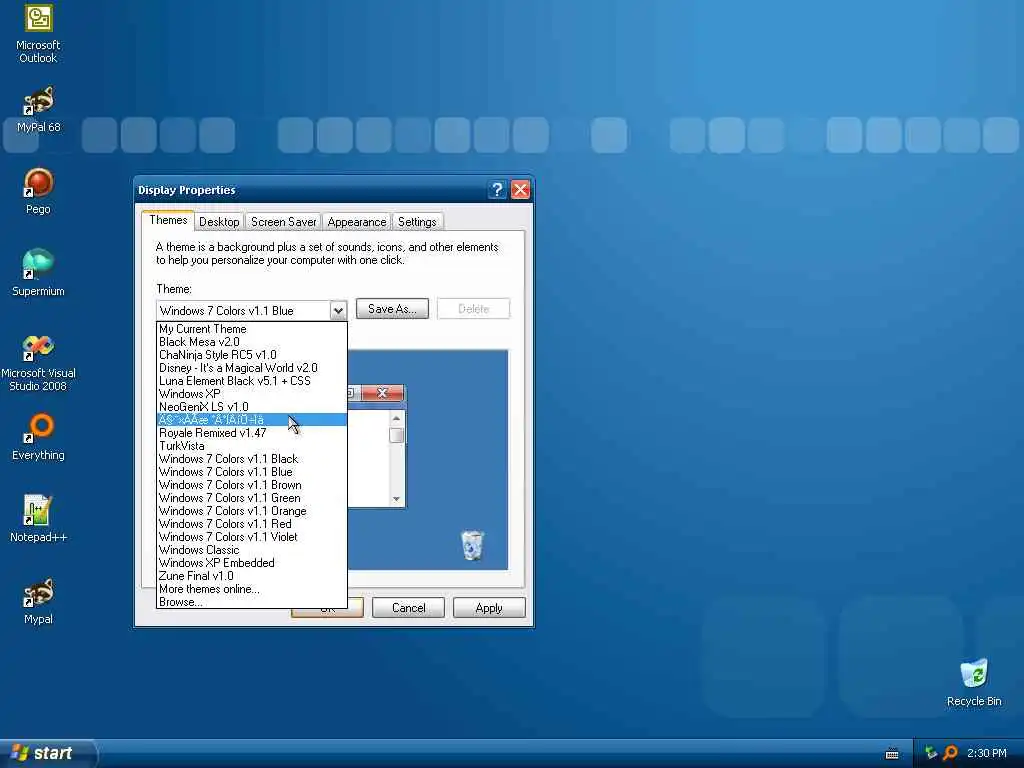Choose Zune Final v1.0 theme
Screen dimensions: 1024x768
point(251,576)
